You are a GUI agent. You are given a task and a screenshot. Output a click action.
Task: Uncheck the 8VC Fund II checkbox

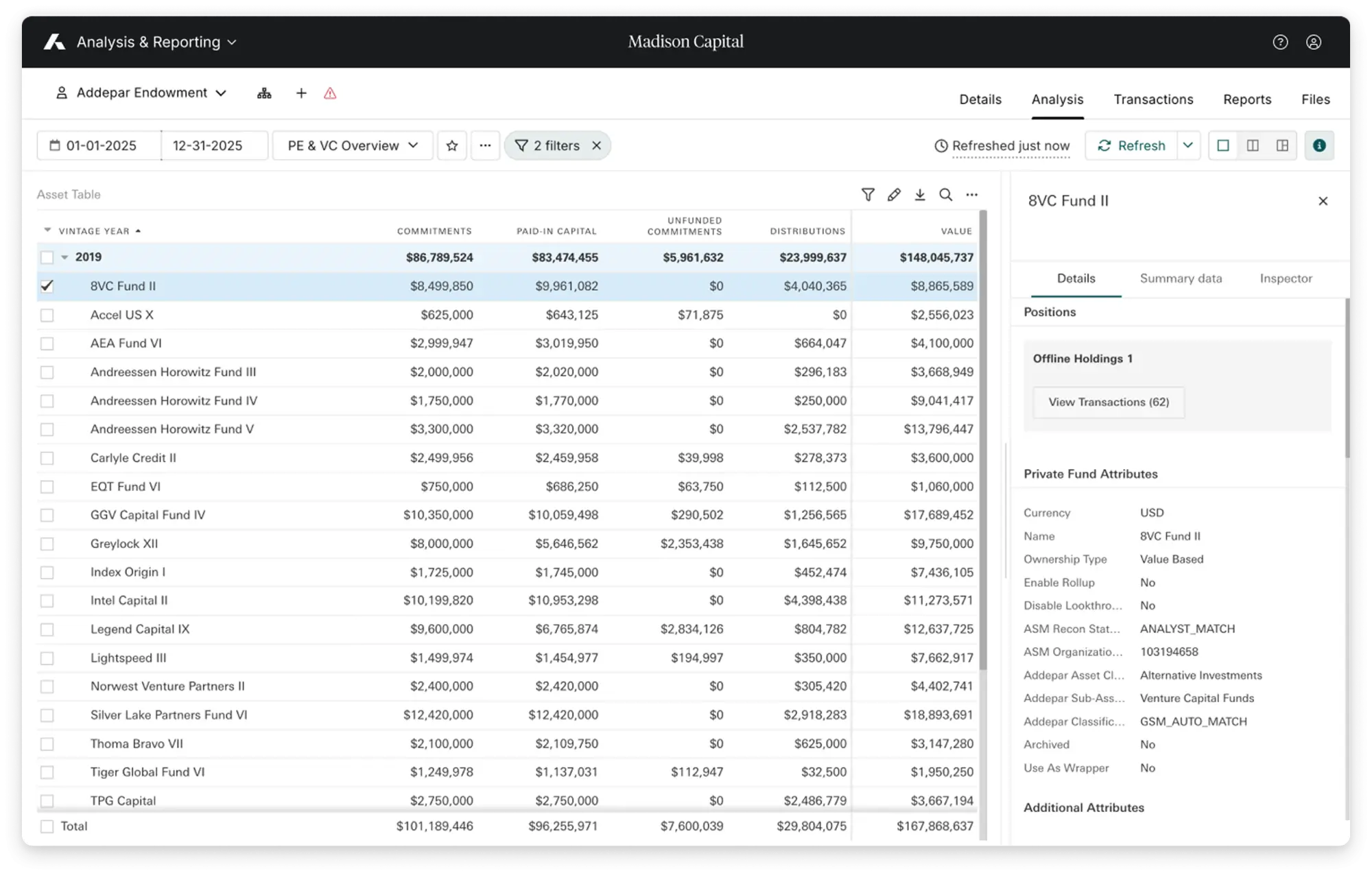[x=47, y=286]
